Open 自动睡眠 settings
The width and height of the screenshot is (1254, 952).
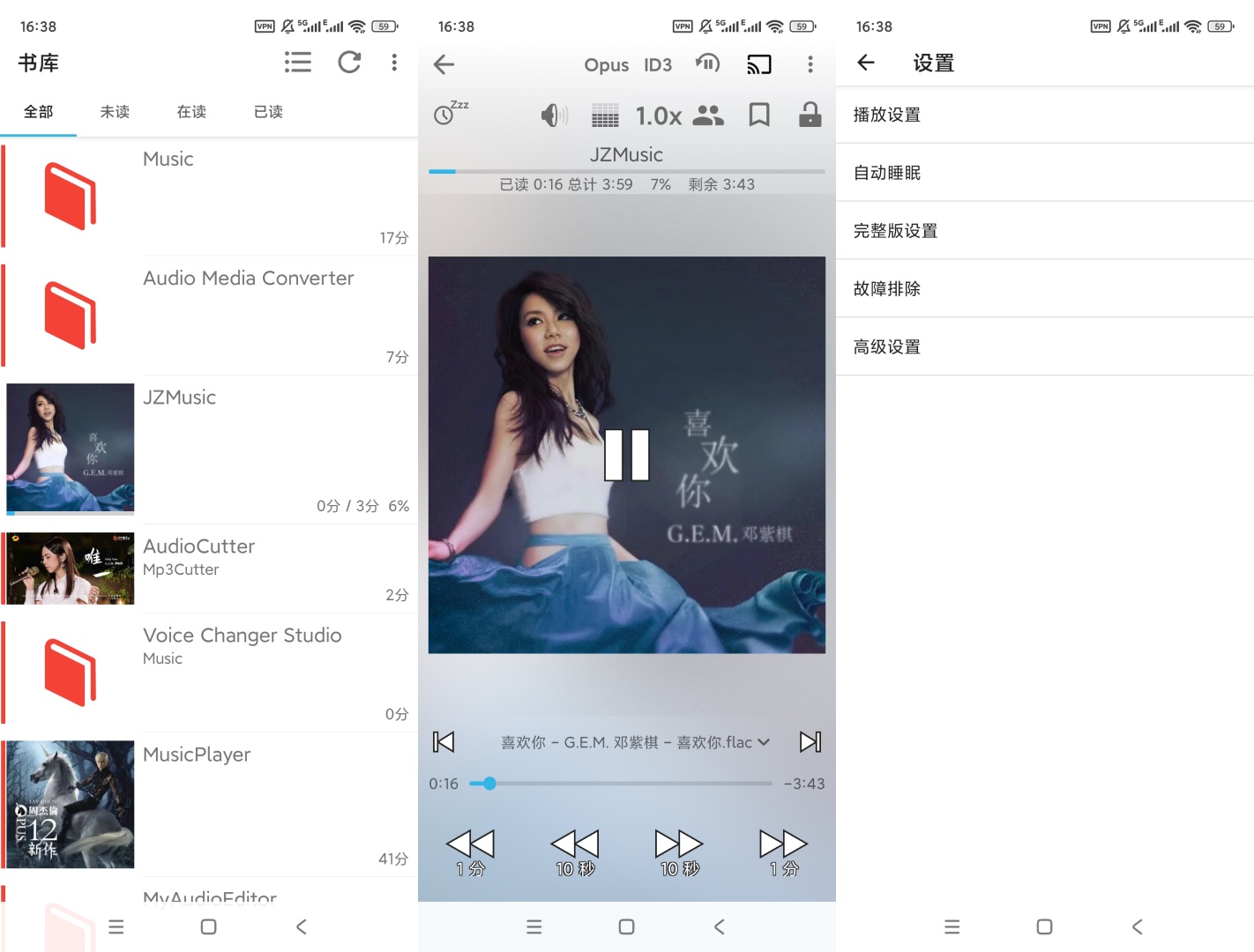[x=1045, y=173]
